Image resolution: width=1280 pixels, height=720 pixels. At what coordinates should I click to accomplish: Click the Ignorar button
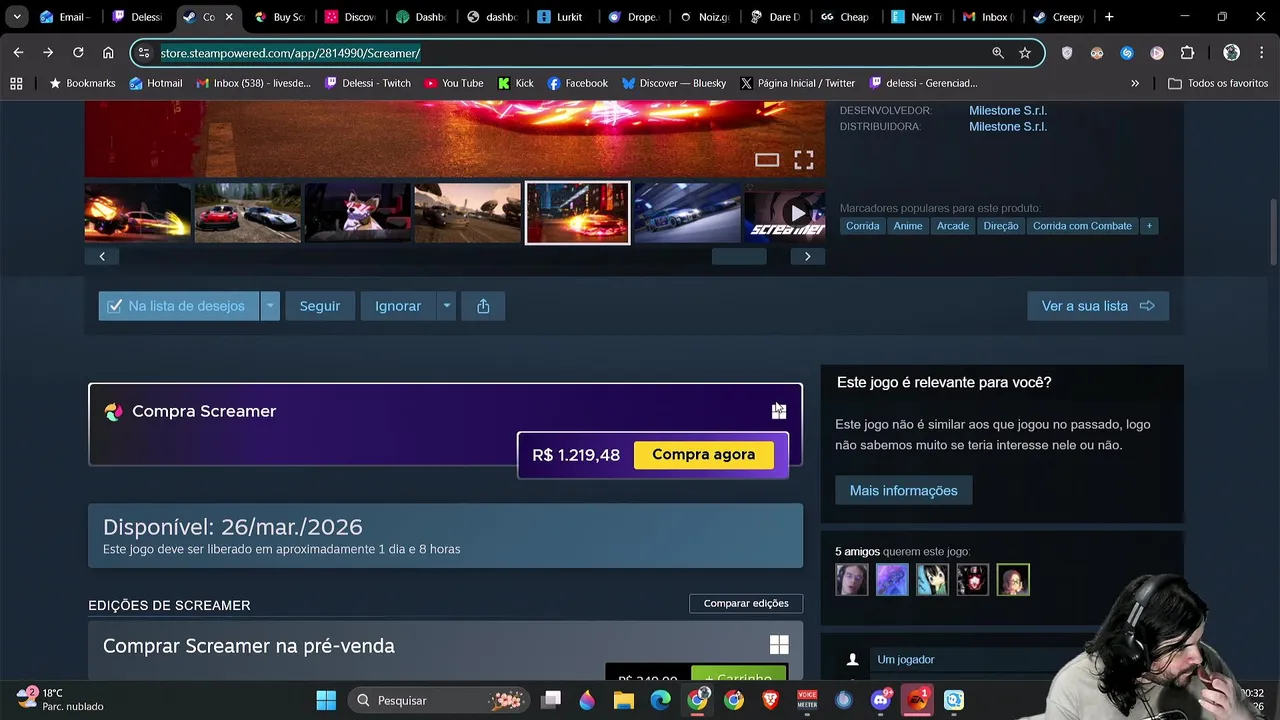tap(398, 306)
